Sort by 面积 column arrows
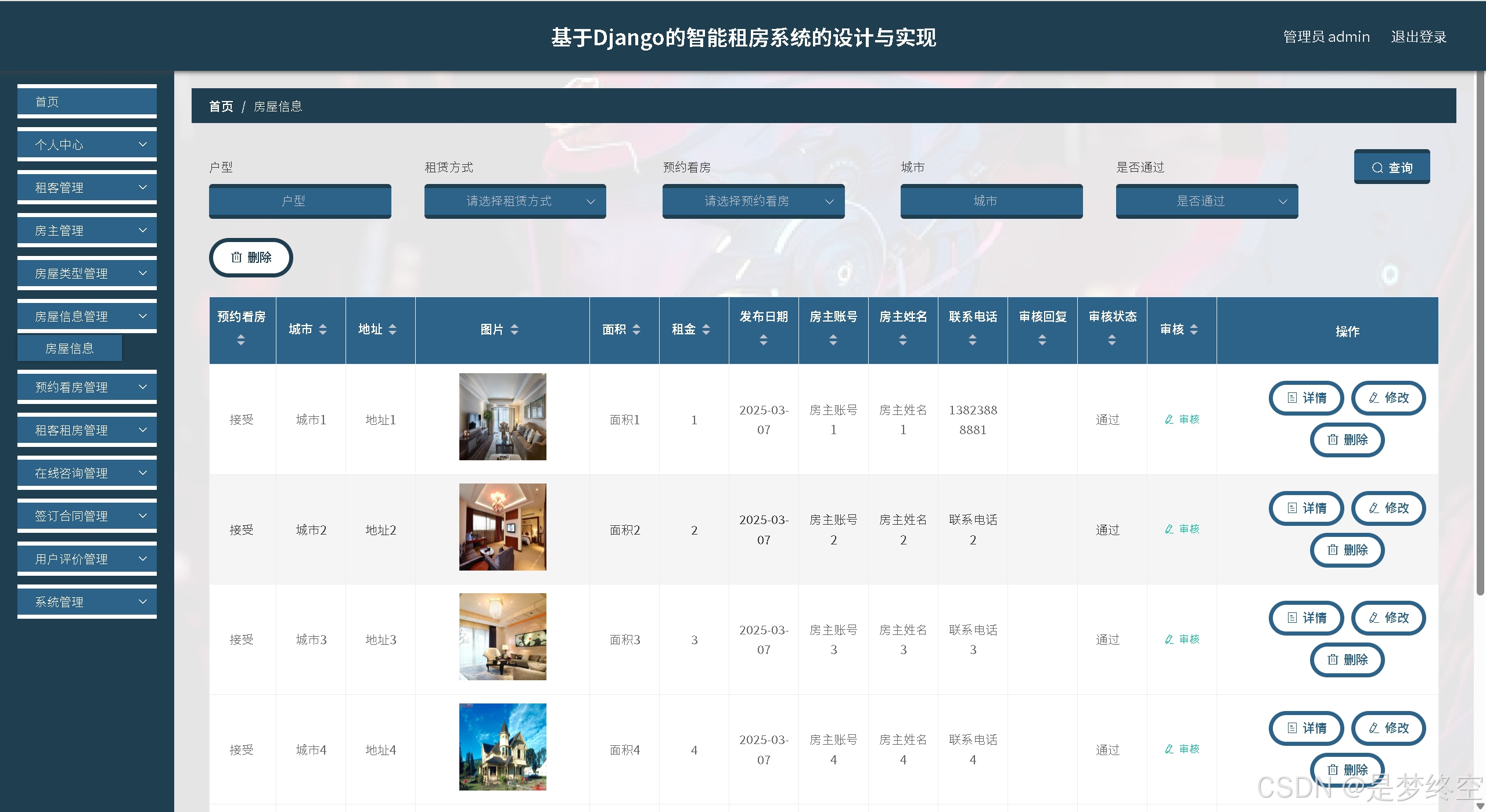The image size is (1486, 812). point(636,330)
